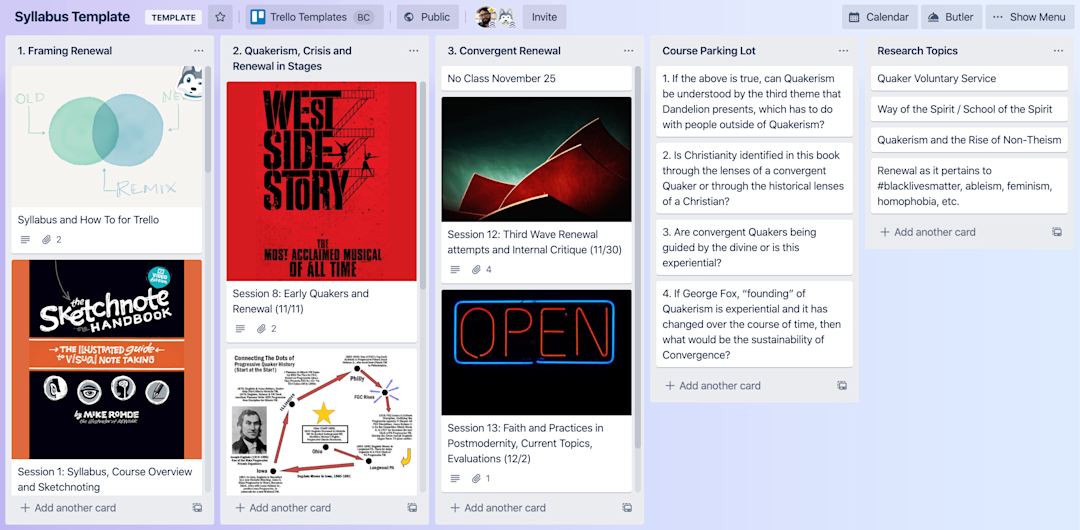This screenshot has width=1080, height=530.
Task: Open list actions for 3. Convergent Renewal
Action: pos(628,50)
